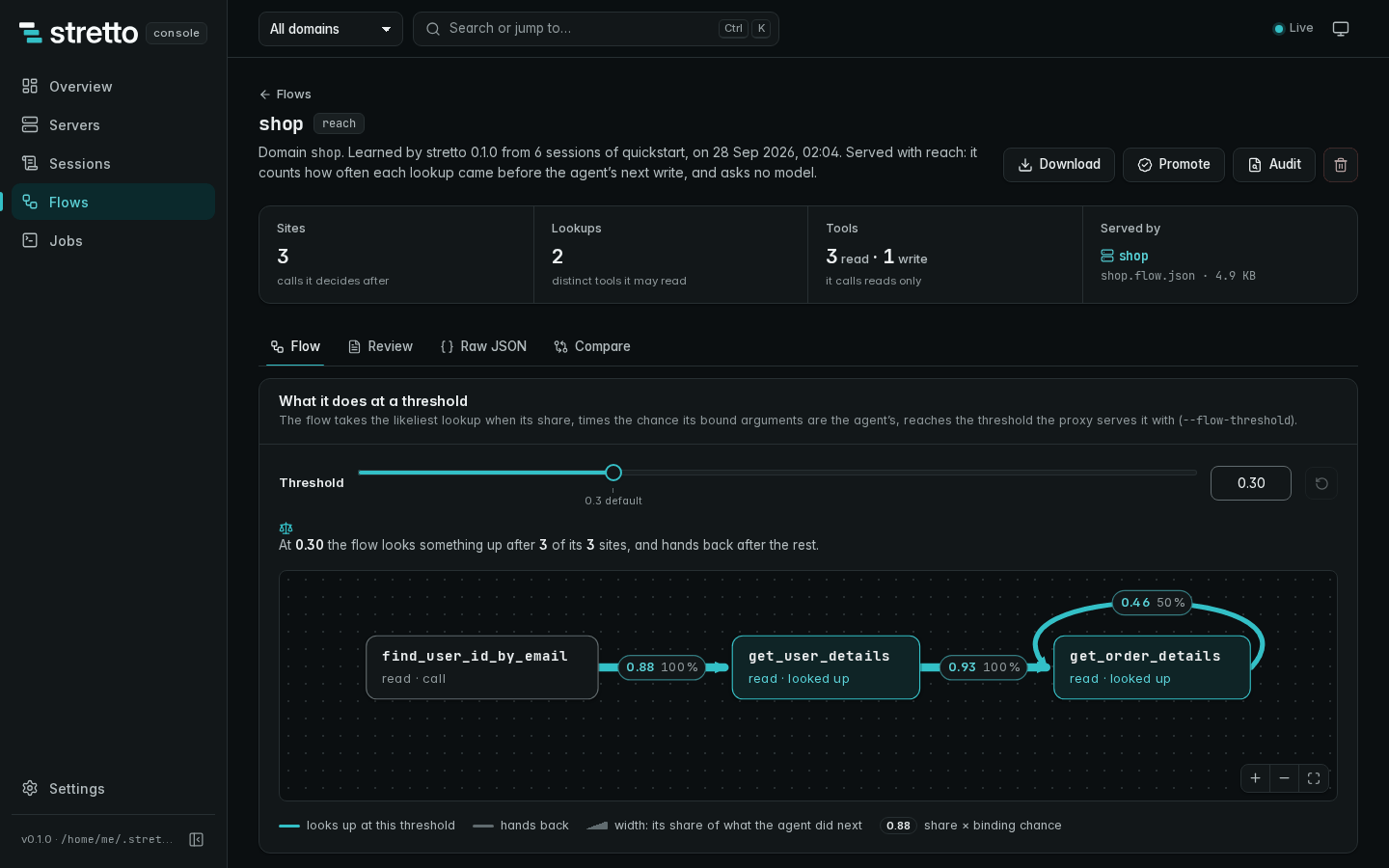Click the monitor display icon

[1341, 29]
